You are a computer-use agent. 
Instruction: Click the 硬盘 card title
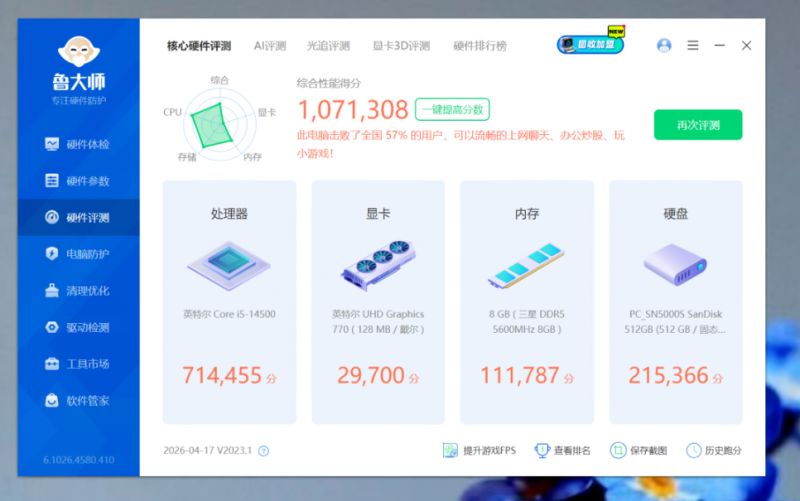675,214
